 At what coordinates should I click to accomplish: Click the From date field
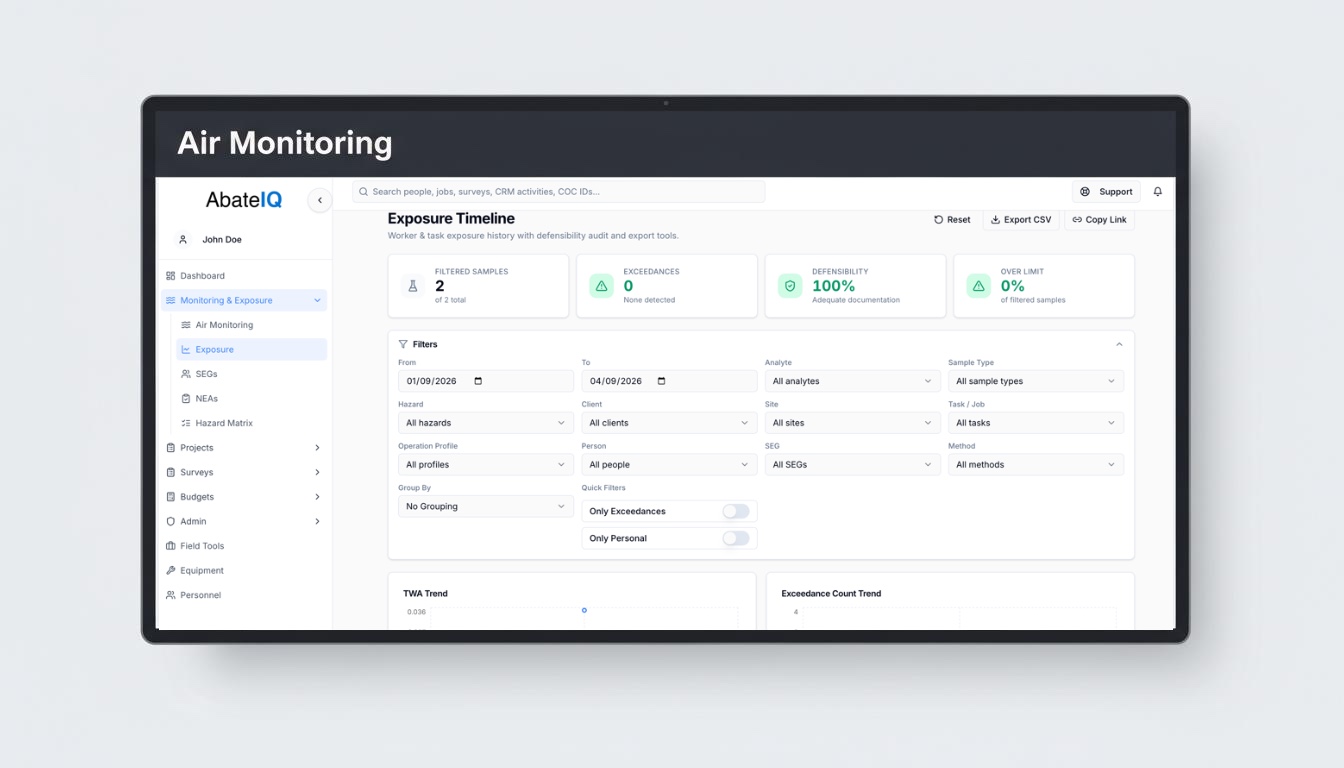(x=486, y=381)
